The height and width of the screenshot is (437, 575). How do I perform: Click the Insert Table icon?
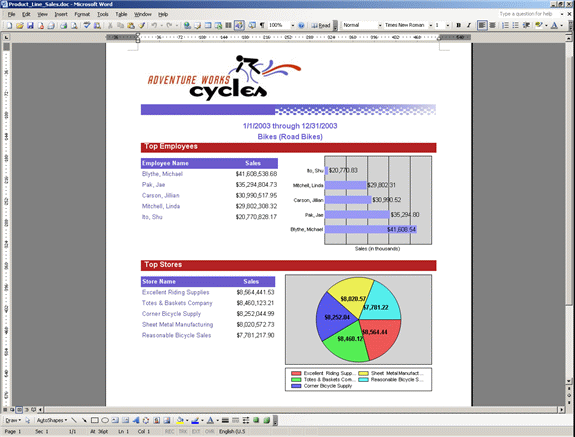tap(208, 25)
